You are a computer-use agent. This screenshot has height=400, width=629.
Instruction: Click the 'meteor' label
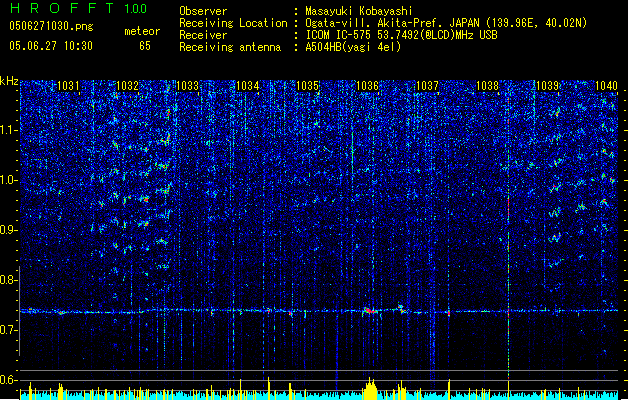click(x=142, y=31)
